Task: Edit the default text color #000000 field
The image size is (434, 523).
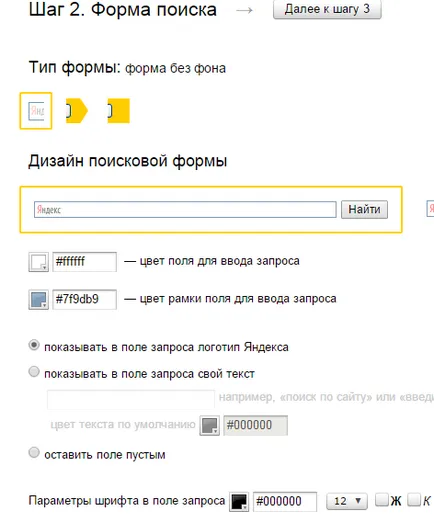Action: pyautogui.click(x=256, y=426)
